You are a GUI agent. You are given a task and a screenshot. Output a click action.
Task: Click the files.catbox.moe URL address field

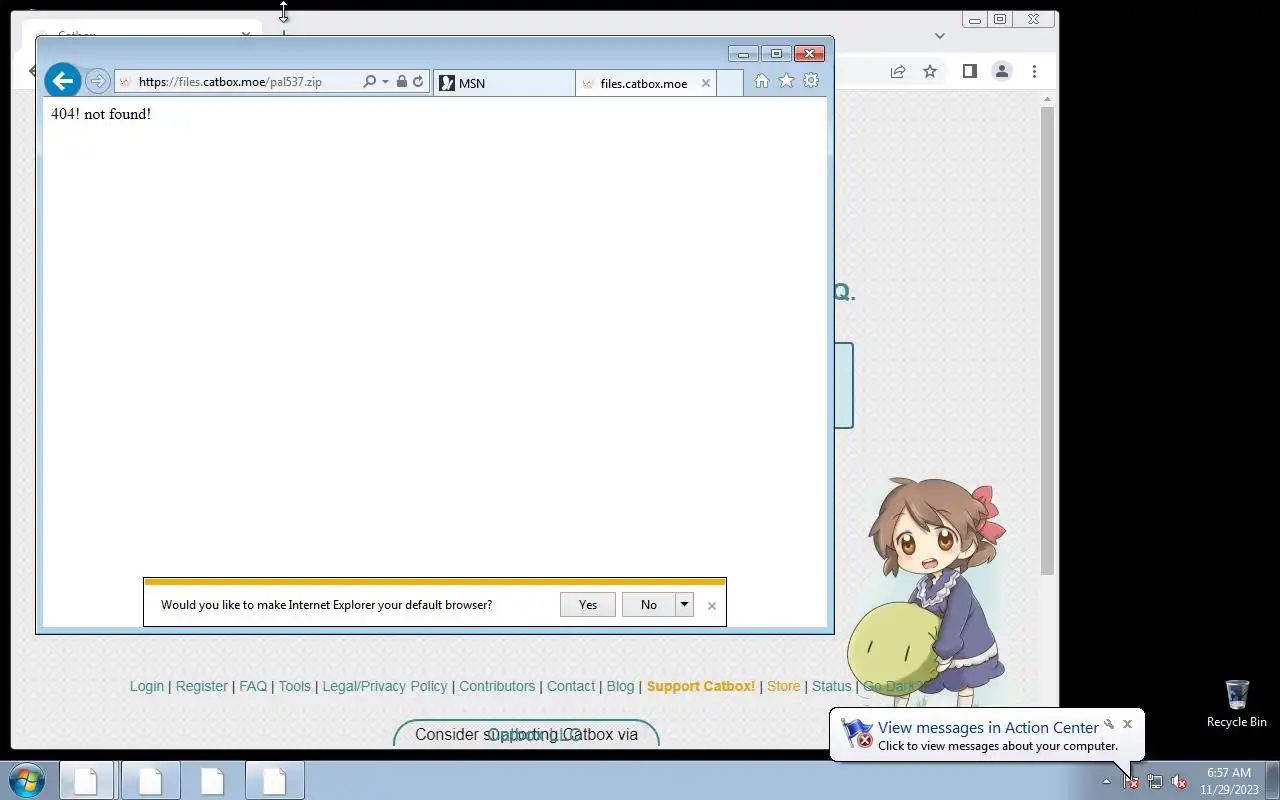pyautogui.click(x=238, y=82)
